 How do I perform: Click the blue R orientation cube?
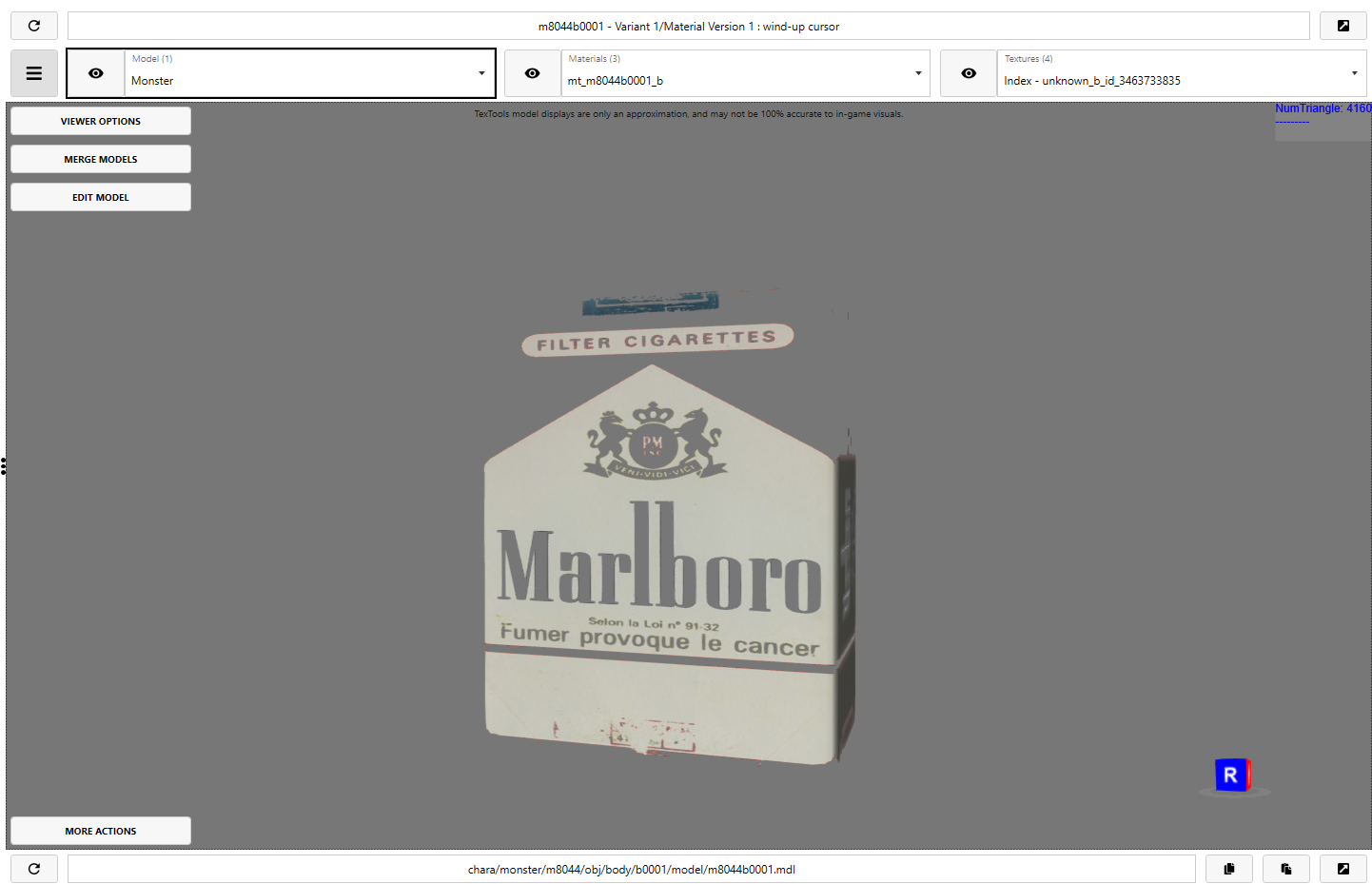pos(1232,776)
